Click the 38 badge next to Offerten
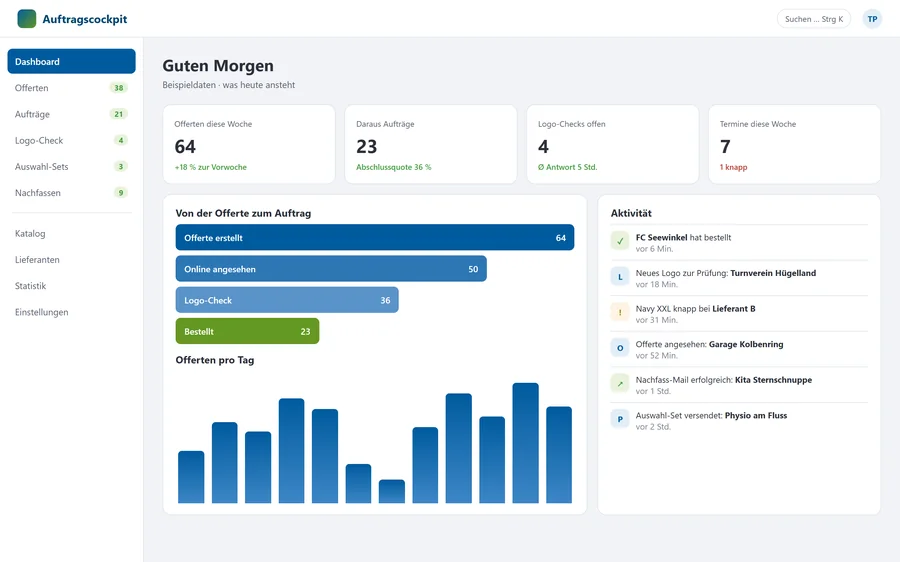This screenshot has width=900, height=562. (x=119, y=88)
